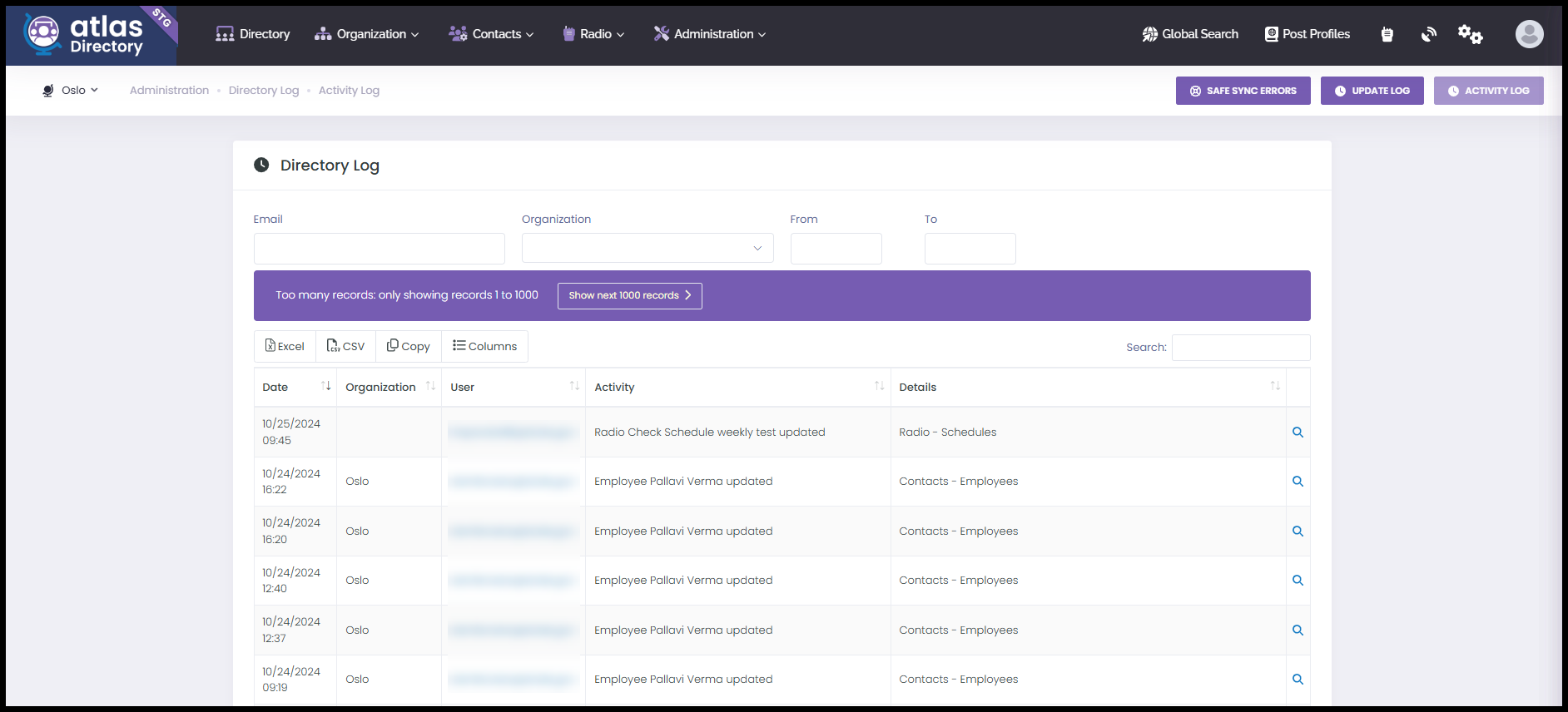Export table to Excel
Screen dimensions: 1568x712
(x=285, y=346)
